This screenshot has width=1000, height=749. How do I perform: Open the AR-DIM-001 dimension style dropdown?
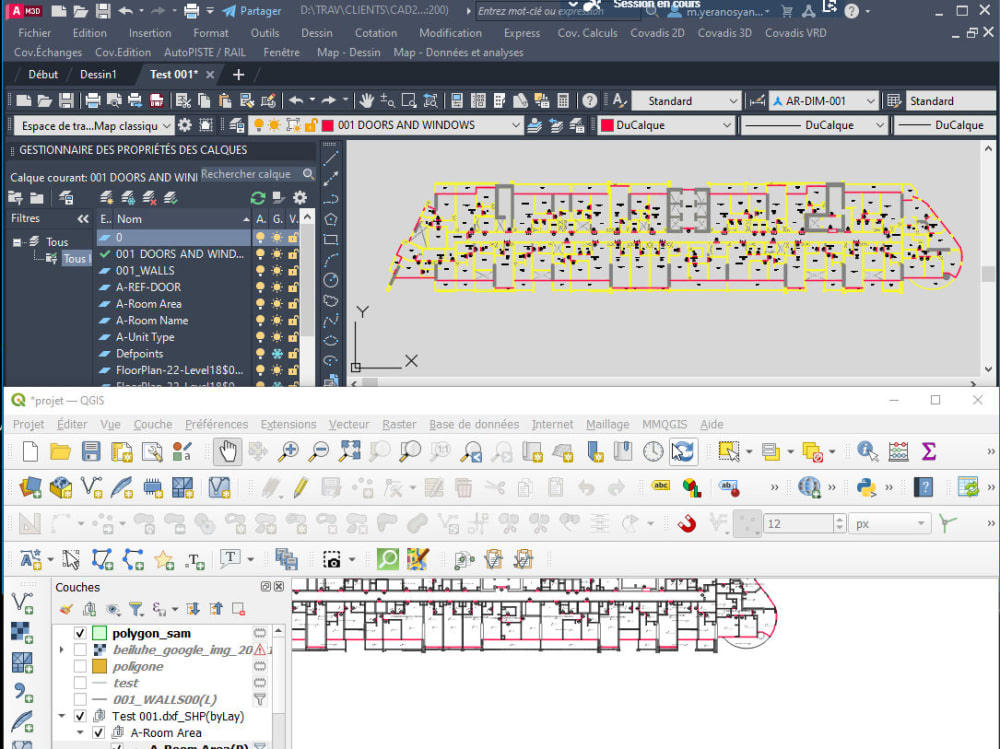tap(871, 101)
